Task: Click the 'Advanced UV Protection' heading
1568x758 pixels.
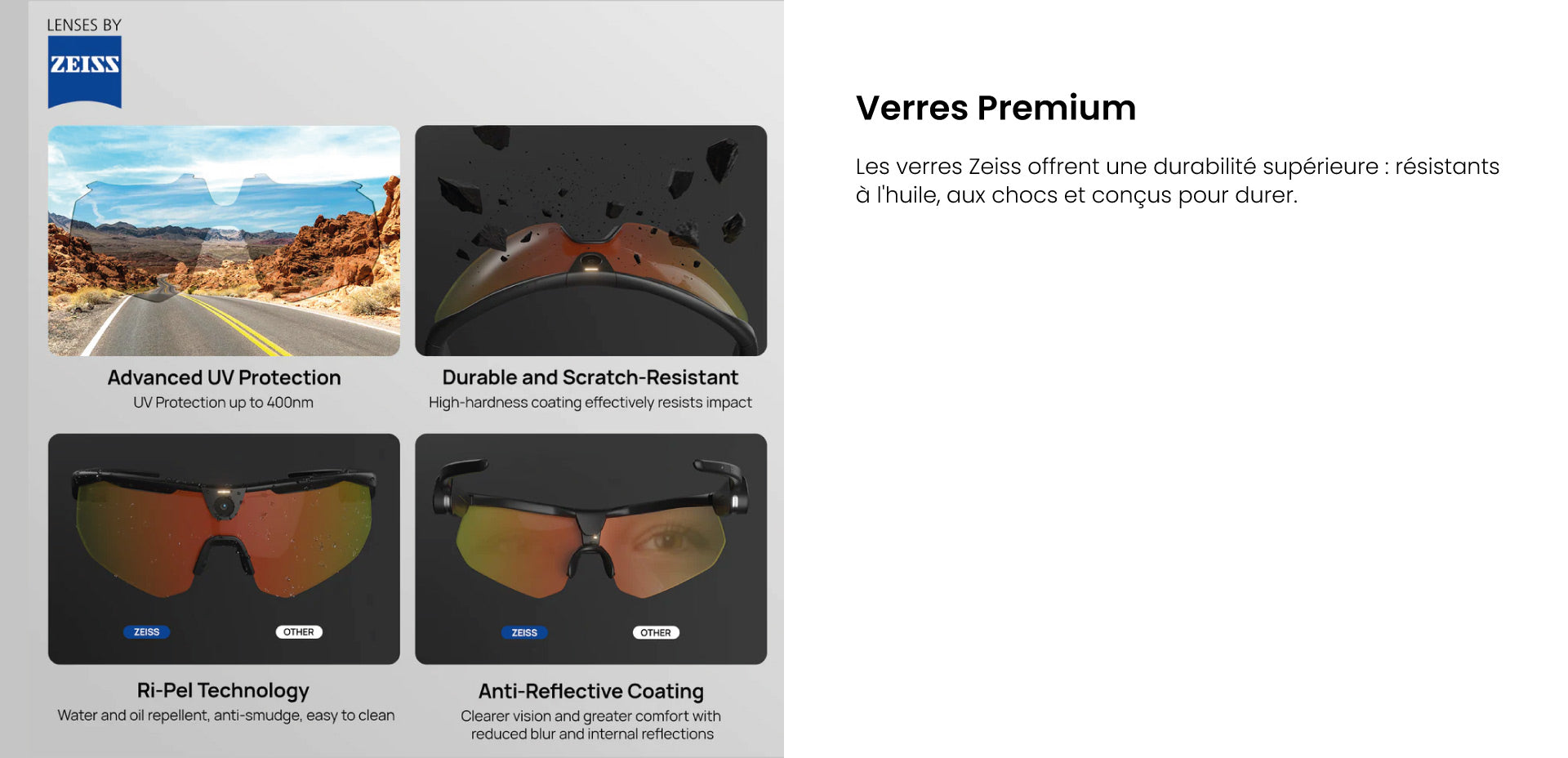Action: click(x=224, y=377)
